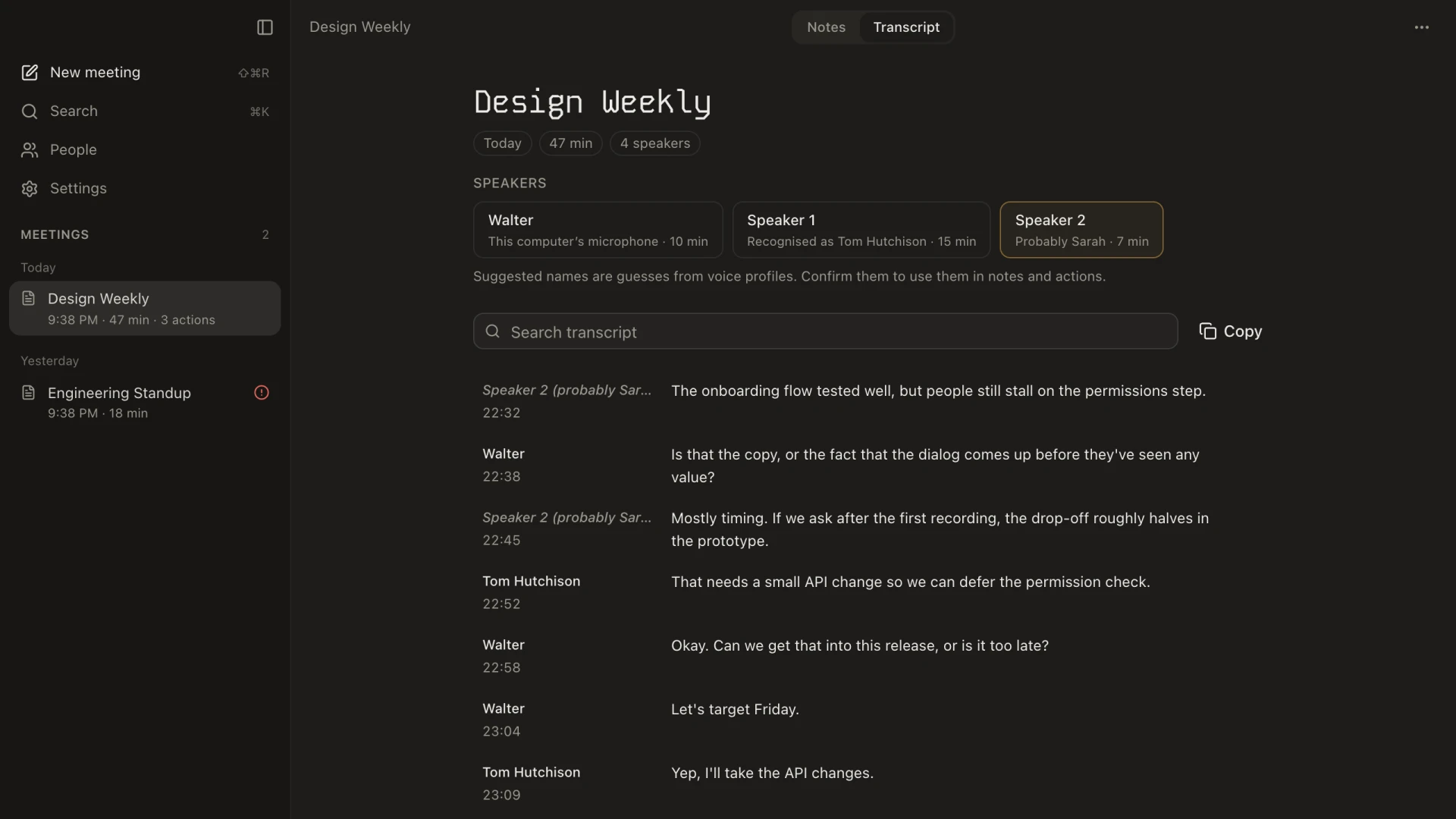The image size is (1456, 819).
Task: Open the Engineering Standup meeting
Action: point(145,403)
